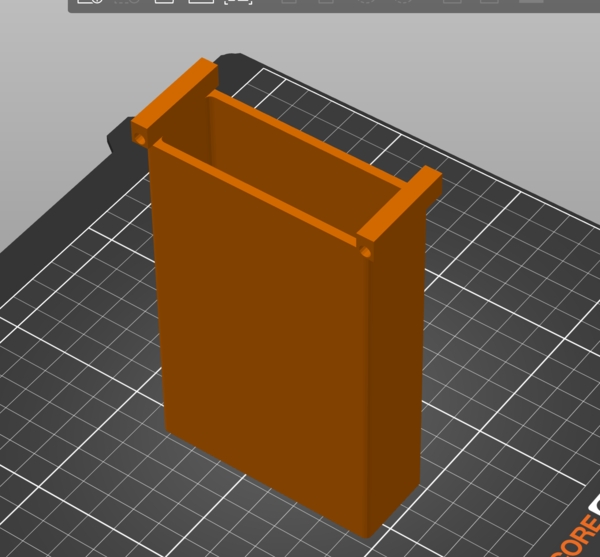The height and width of the screenshot is (557, 600).
Task: Click the left mounting tab with screw hole
Action: (x=174, y=102)
